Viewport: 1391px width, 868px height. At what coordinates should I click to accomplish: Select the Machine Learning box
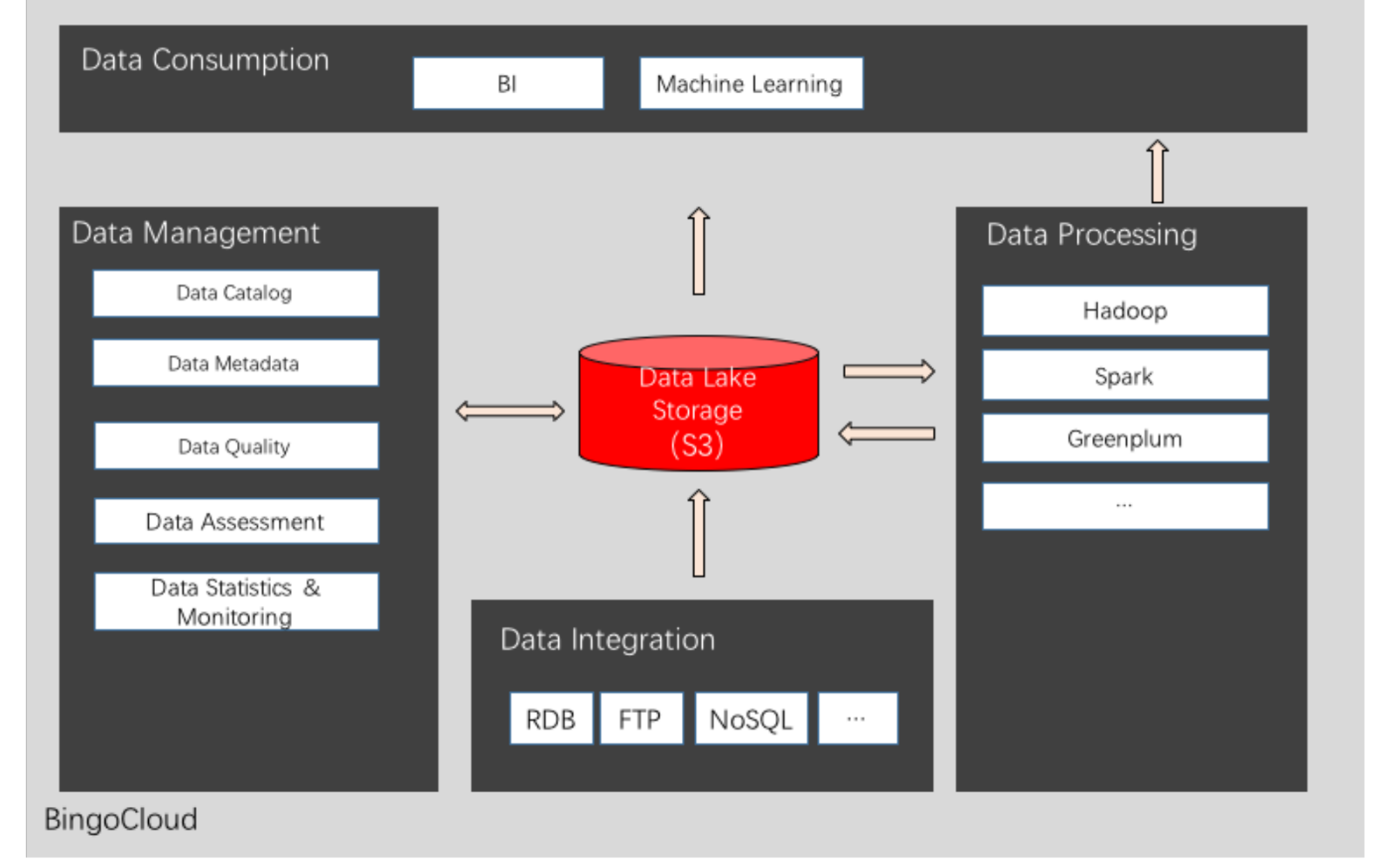point(750,84)
